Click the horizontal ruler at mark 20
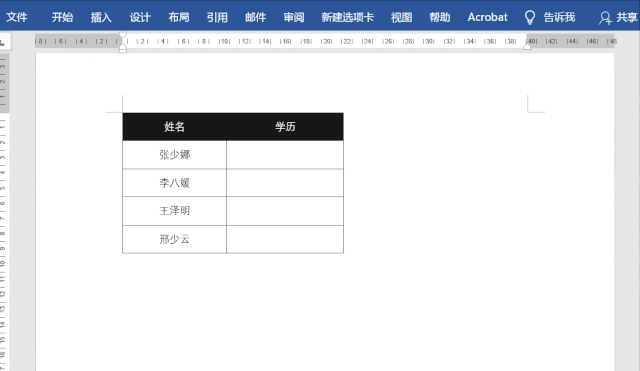This screenshot has width=640, height=371. pos(326,41)
